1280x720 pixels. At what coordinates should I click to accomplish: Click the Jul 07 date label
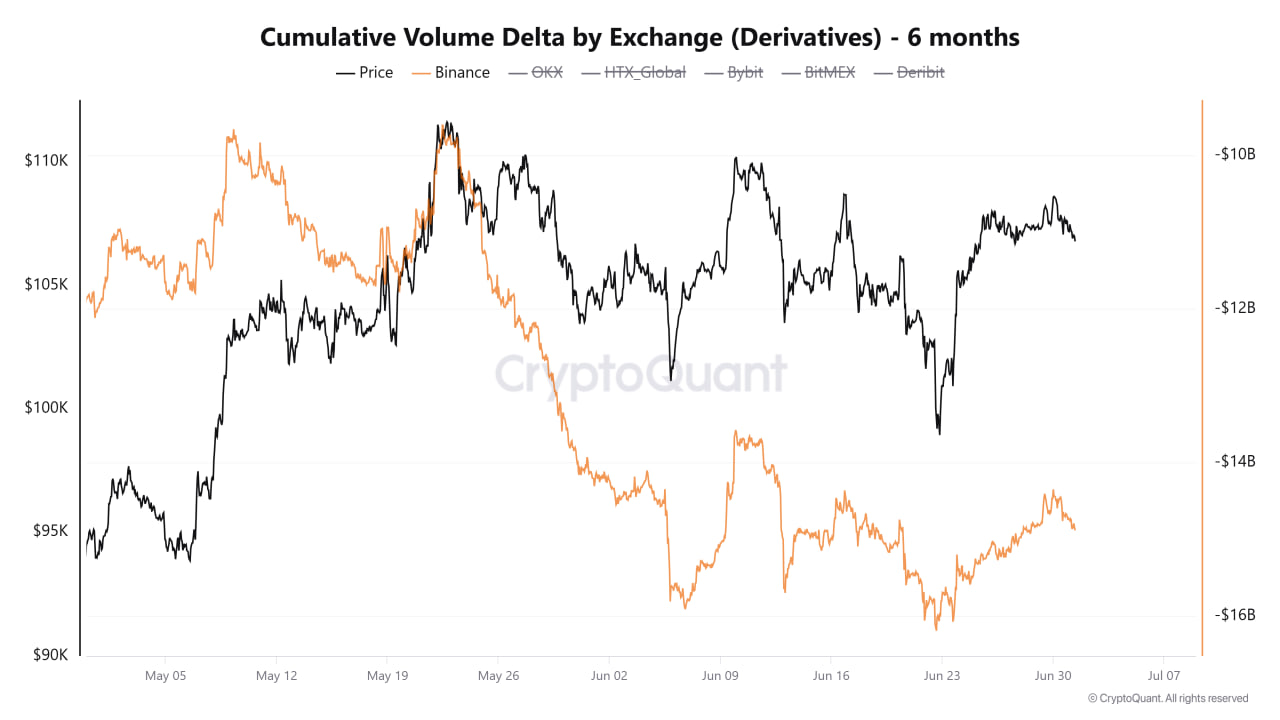[1163, 676]
